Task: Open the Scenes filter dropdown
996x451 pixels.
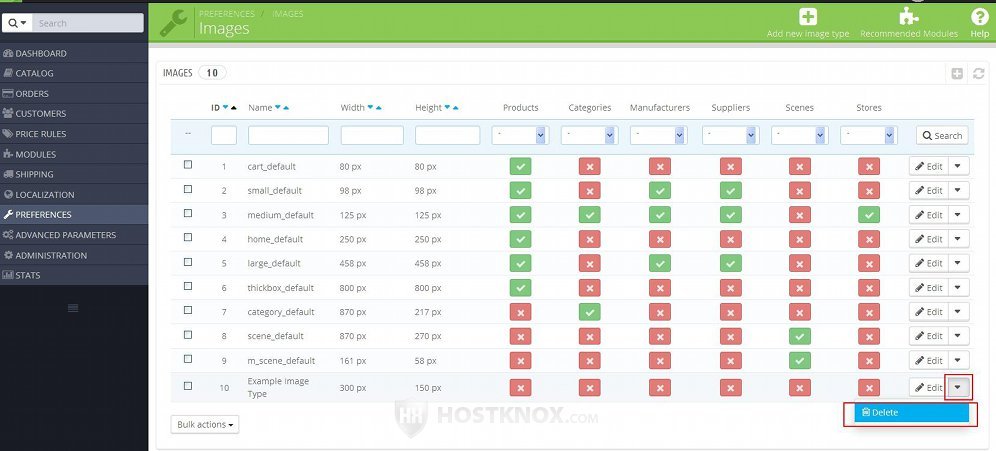Action: (800, 135)
